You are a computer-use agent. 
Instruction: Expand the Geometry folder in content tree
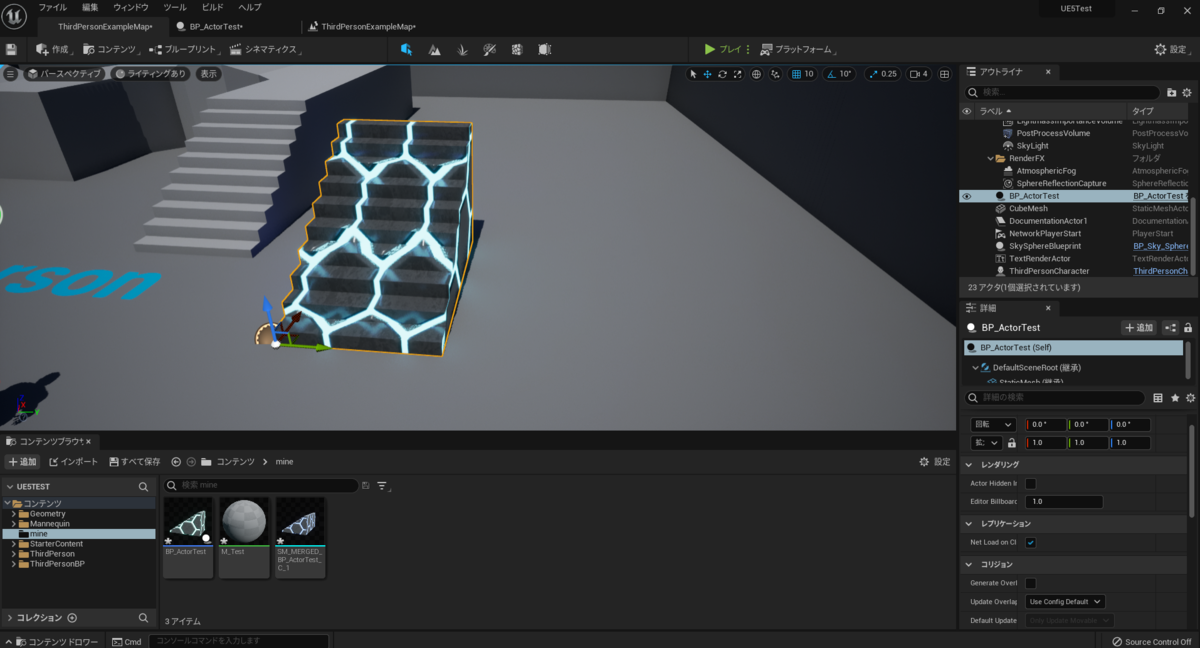click(x=13, y=513)
